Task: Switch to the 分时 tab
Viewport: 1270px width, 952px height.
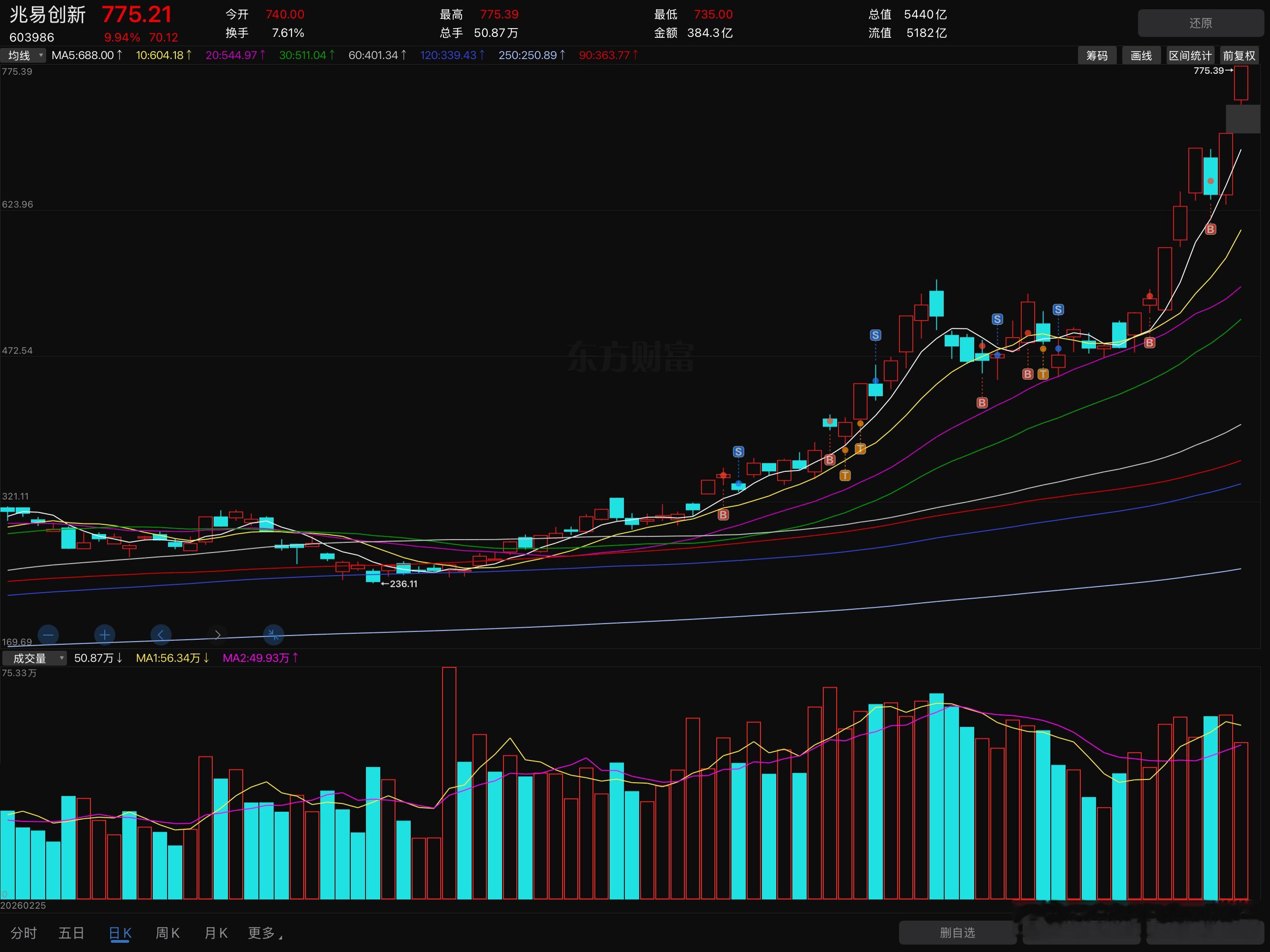Action: coord(24,933)
